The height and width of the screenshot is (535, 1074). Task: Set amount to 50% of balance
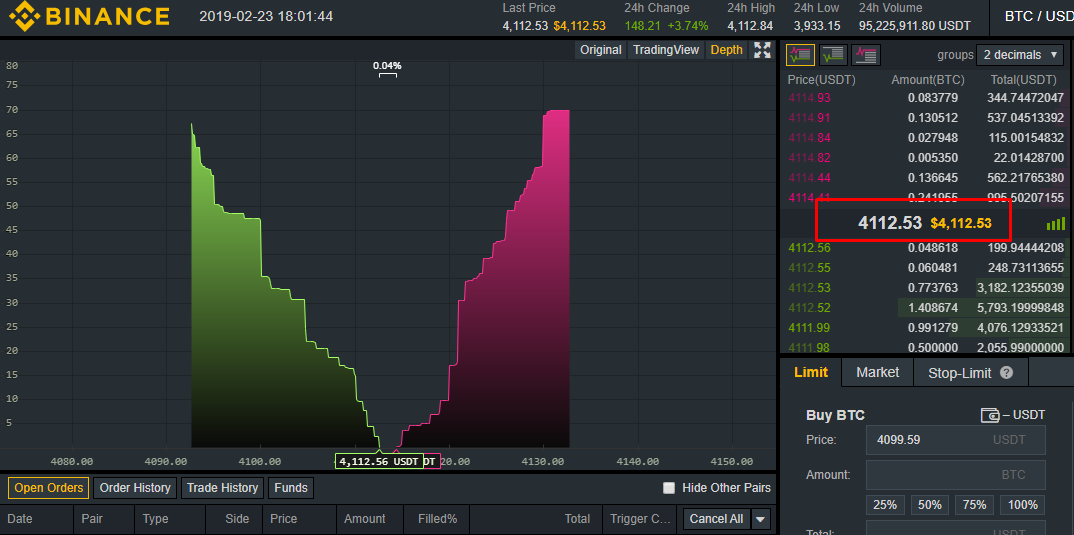929,505
